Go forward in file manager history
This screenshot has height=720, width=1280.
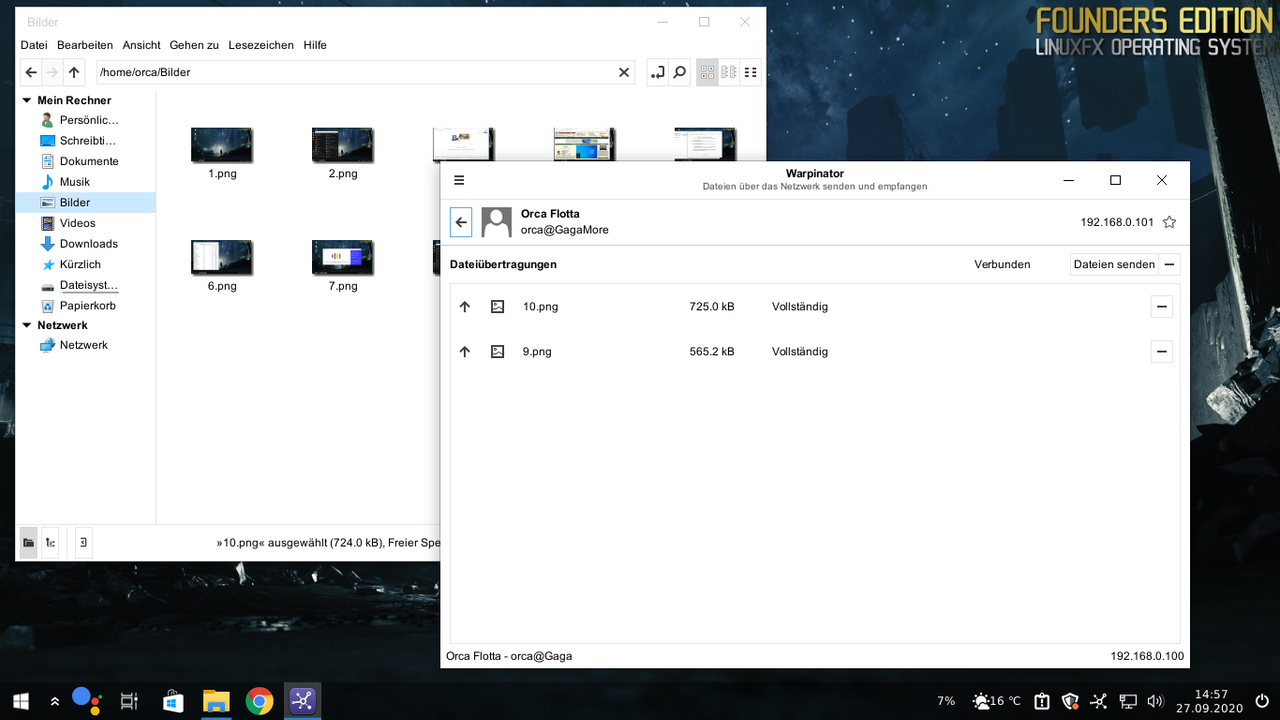[53, 72]
